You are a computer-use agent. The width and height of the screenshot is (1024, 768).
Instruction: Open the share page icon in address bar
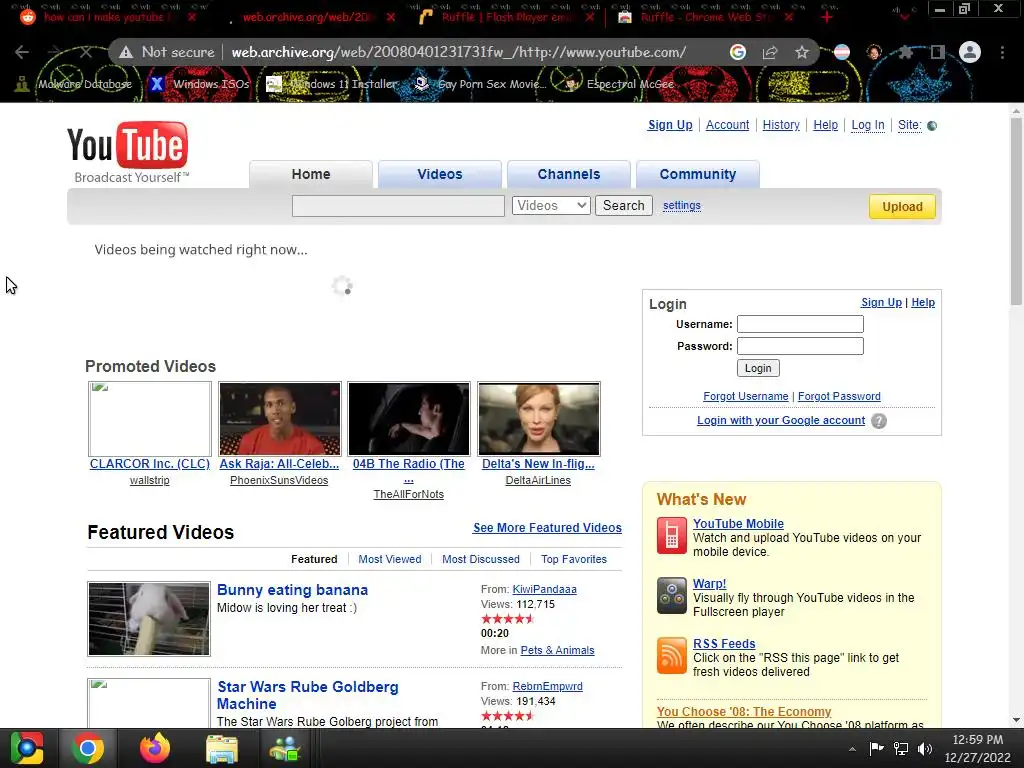[770, 52]
